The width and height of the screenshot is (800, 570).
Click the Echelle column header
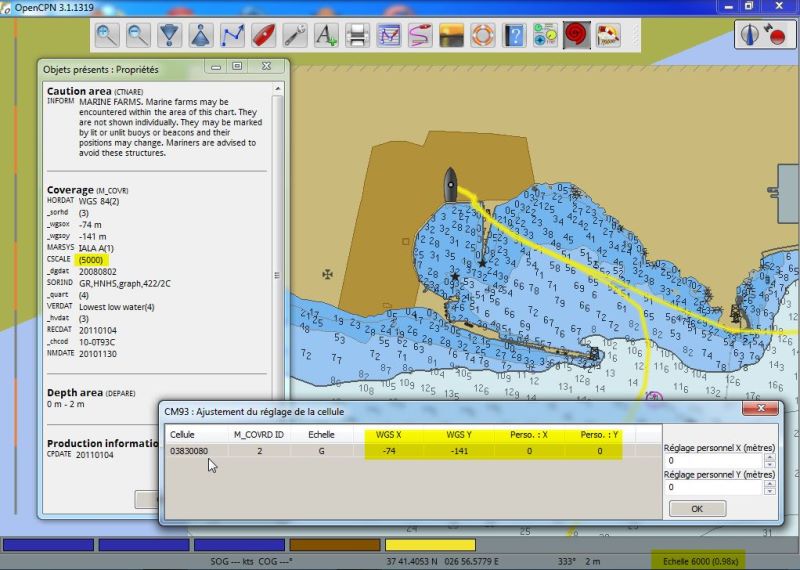321,435
